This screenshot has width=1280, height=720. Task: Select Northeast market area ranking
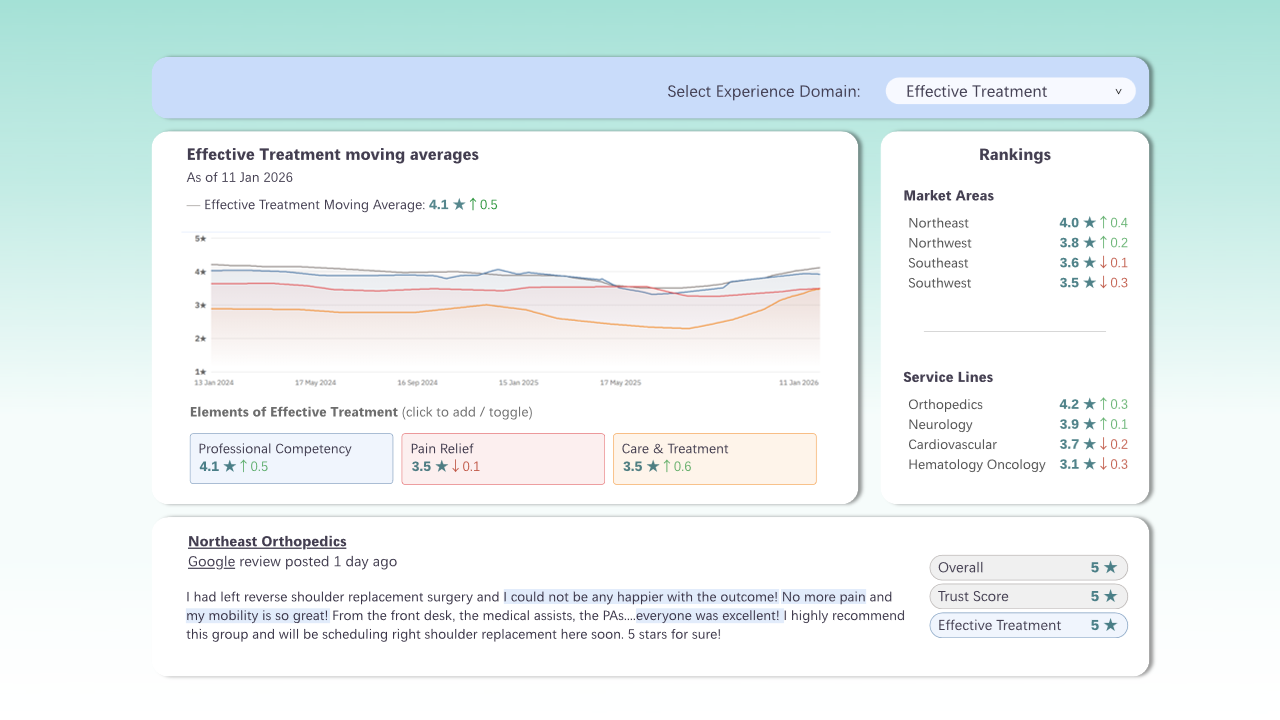click(938, 223)
